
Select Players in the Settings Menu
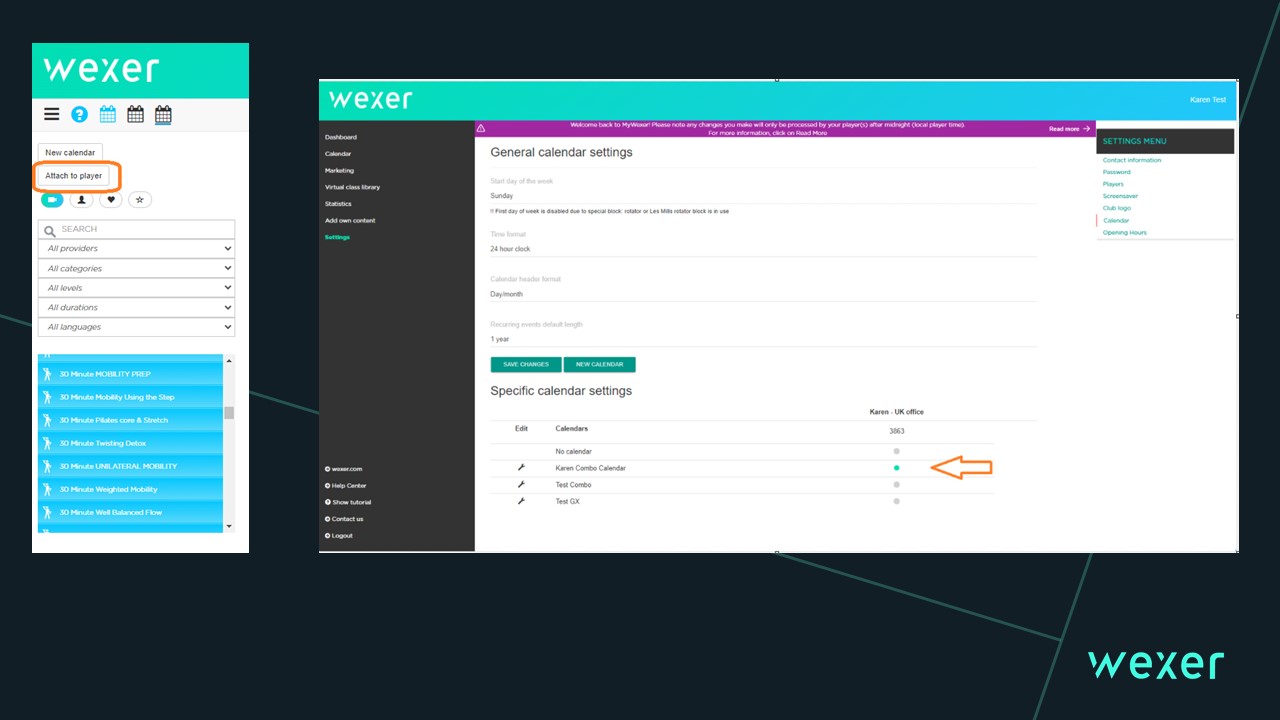click(1113, 184)
